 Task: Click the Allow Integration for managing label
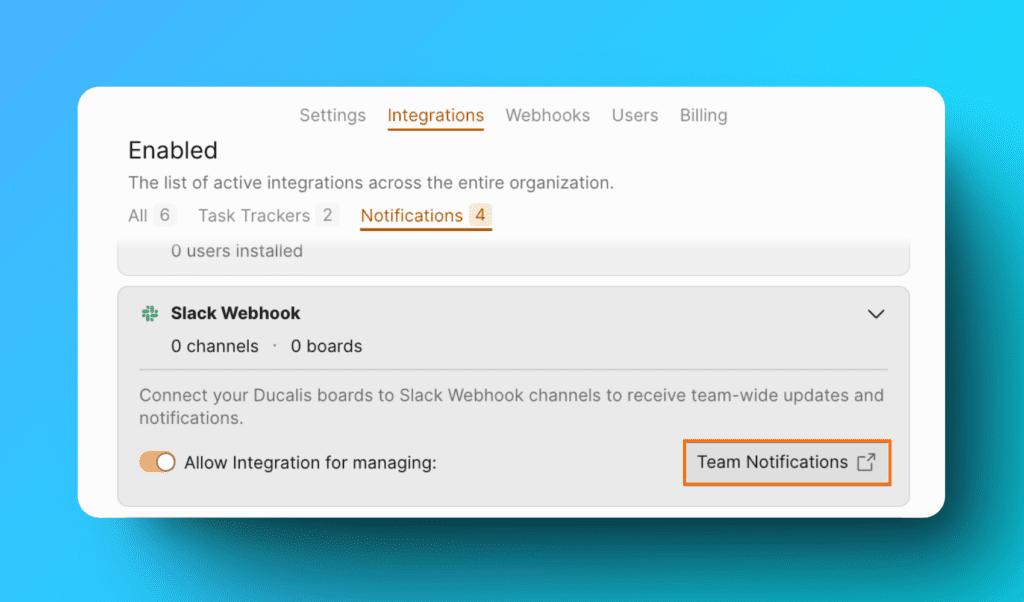tap(310, 463)
